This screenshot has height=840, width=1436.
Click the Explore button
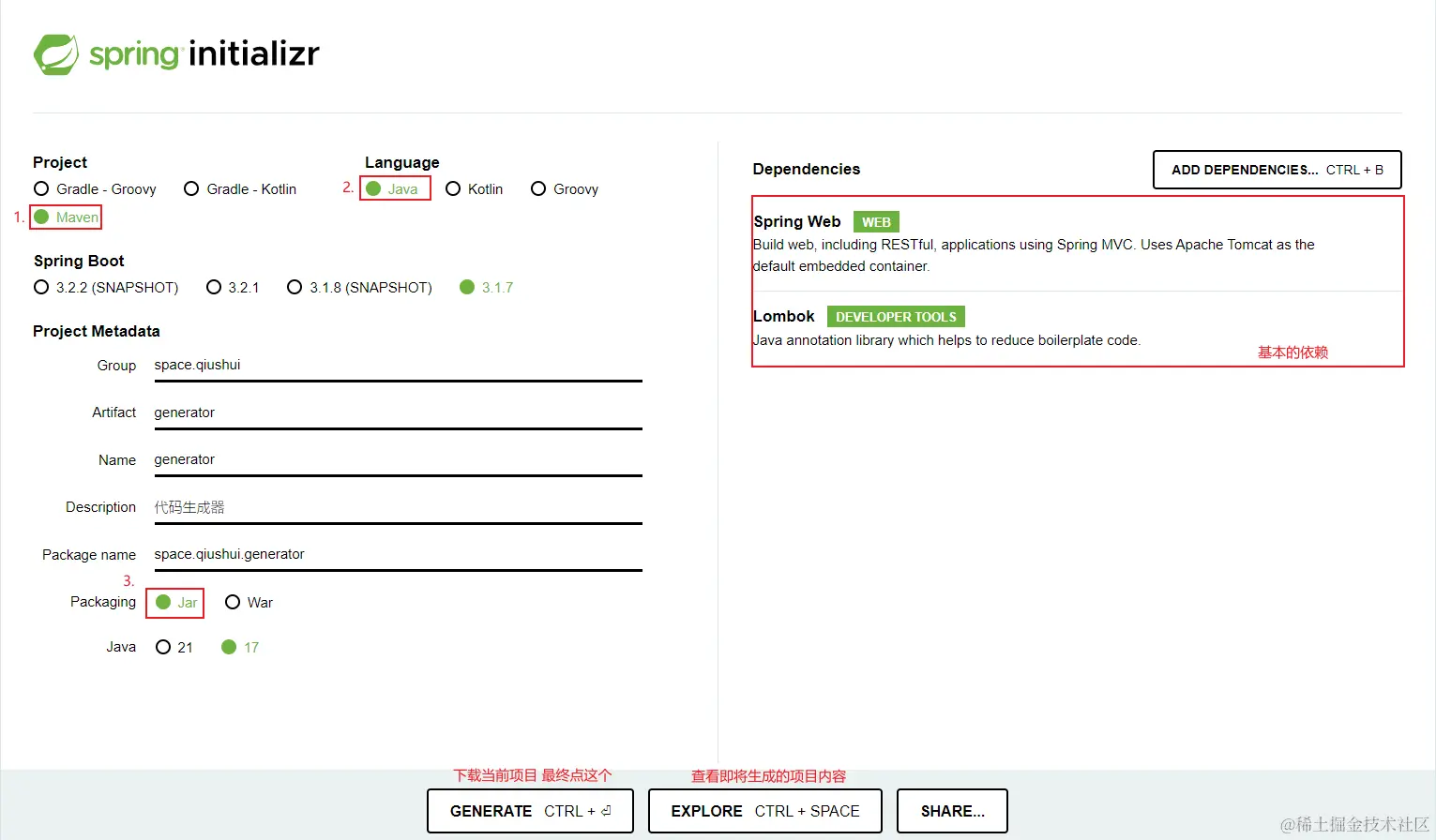coord(764,811)
